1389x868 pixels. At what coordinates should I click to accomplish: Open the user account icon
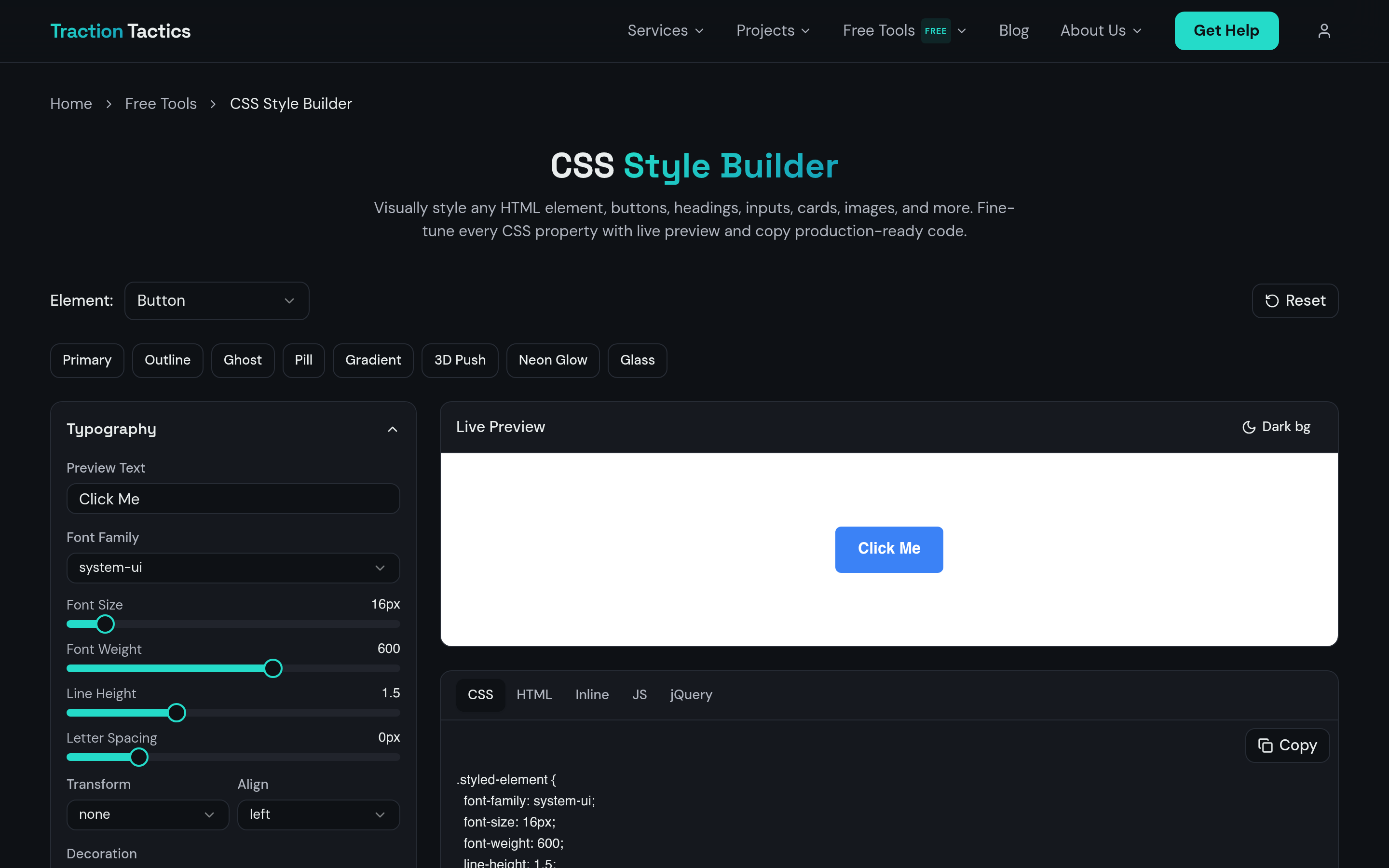tap(1323, 31)
